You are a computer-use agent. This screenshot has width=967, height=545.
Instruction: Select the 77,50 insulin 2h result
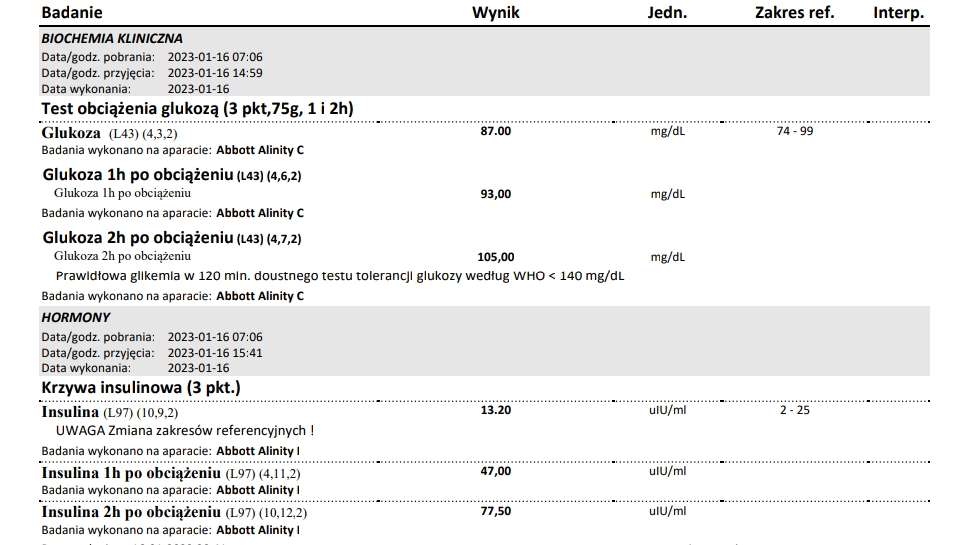click(x=496, y=510)
